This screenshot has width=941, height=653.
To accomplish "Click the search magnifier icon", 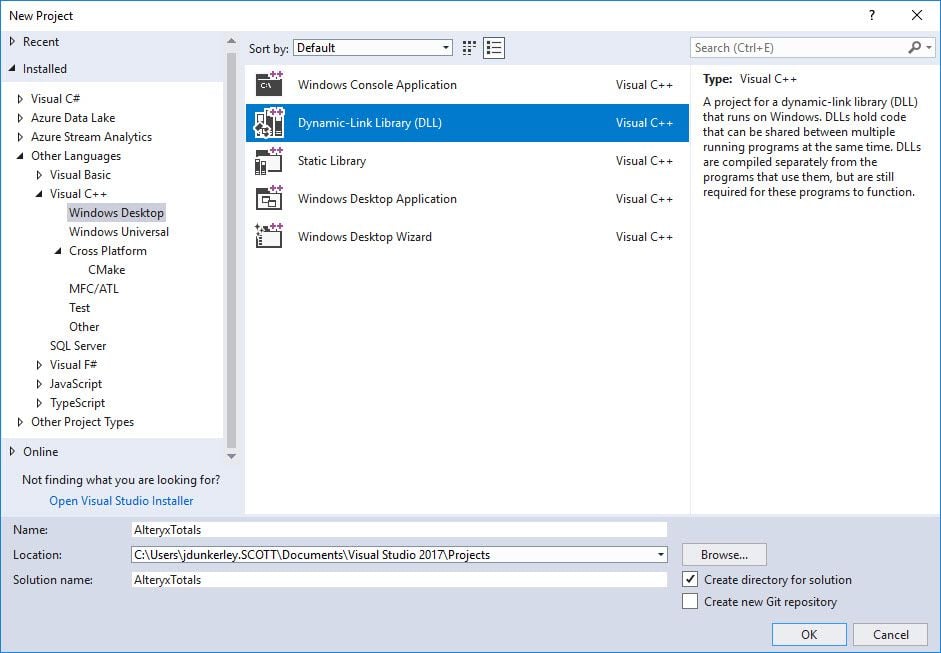I will pos(914,47).
